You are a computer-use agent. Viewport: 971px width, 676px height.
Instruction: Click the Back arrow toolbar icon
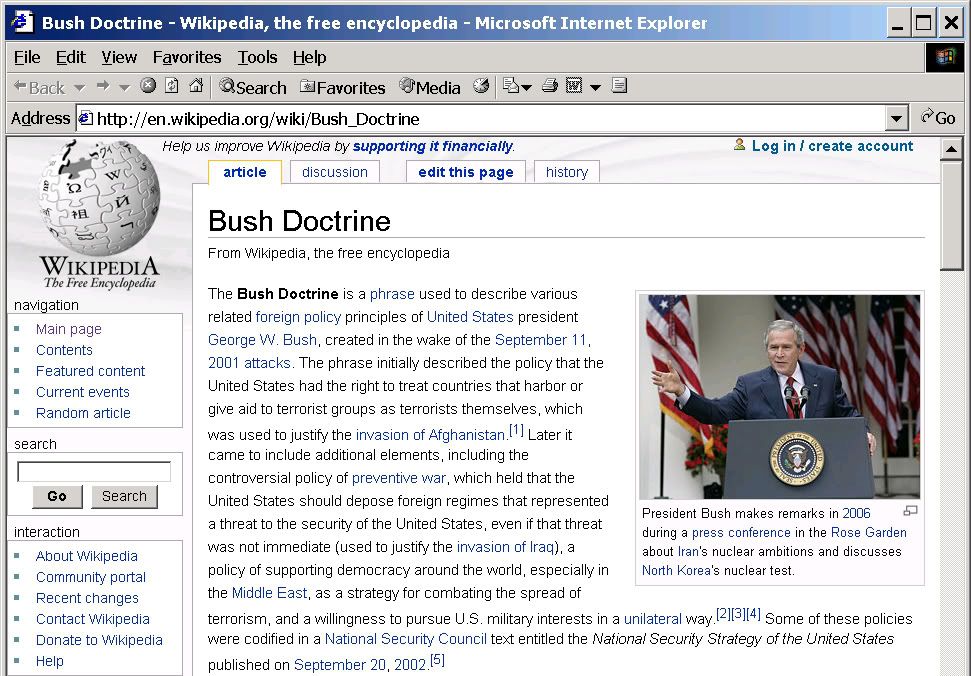point(38,87)
